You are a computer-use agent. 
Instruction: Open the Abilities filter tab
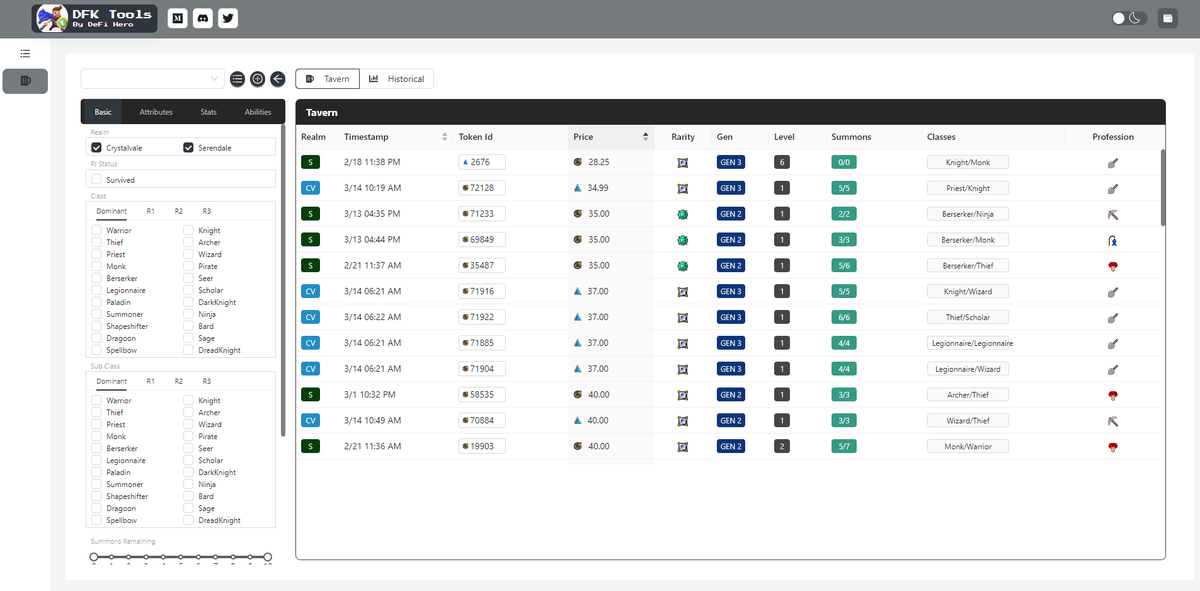click(258, 112)
